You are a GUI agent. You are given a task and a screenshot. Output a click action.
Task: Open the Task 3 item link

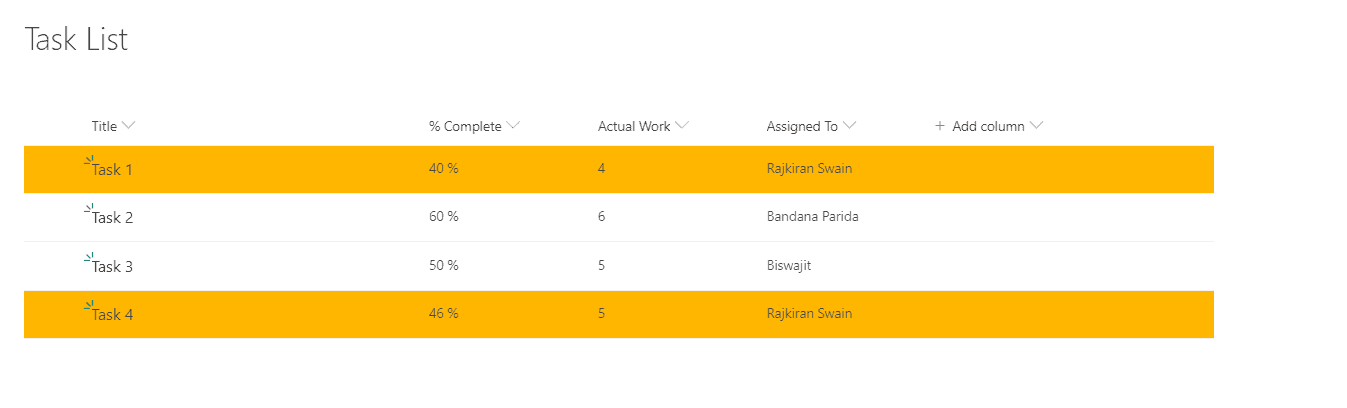(x=112, y=267)
